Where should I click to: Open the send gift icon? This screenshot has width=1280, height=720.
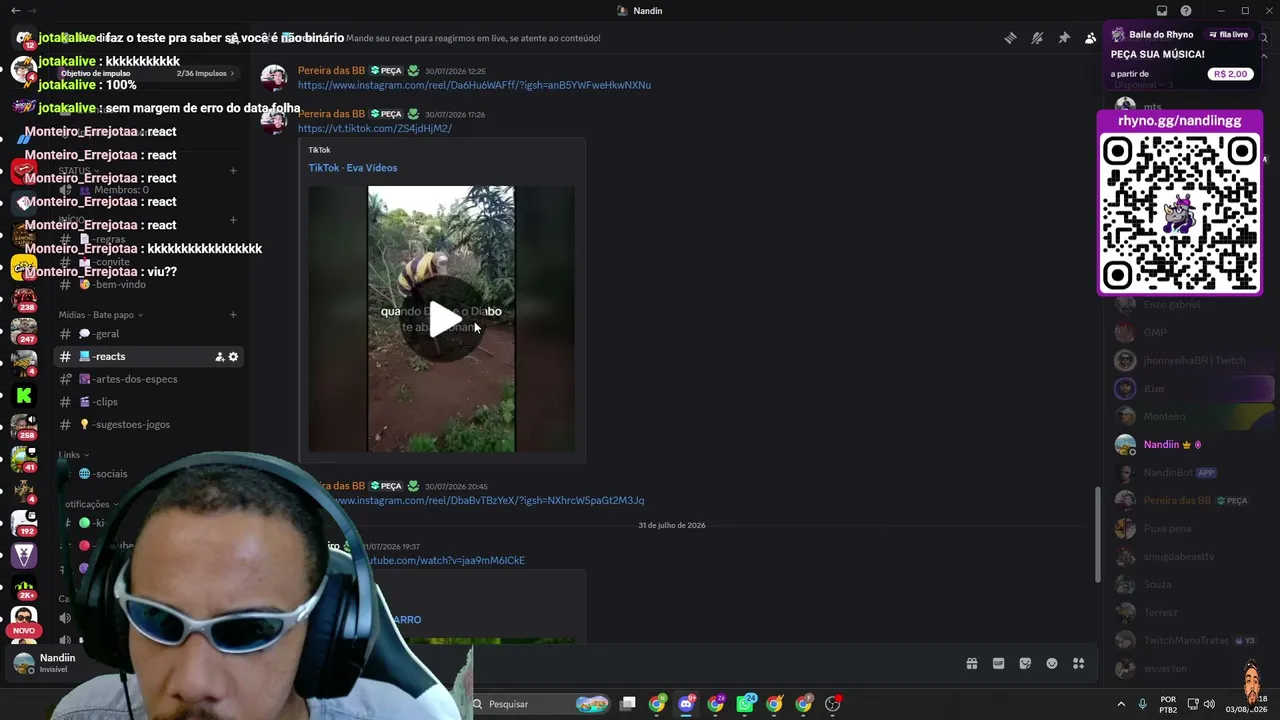[971, 664]
